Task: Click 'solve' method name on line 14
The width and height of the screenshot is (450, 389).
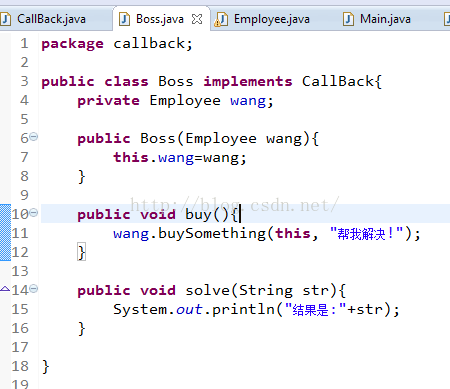Action: (208, 290)
